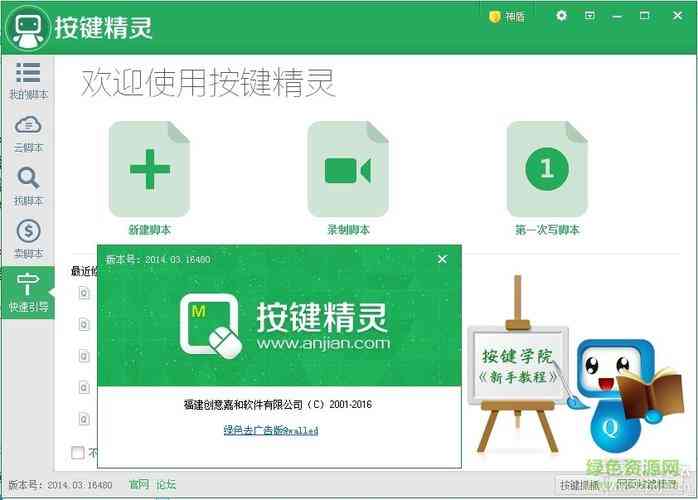
Task: Open the 第一次写脚本 tutorial icon
Action: (x=546, y=170)
